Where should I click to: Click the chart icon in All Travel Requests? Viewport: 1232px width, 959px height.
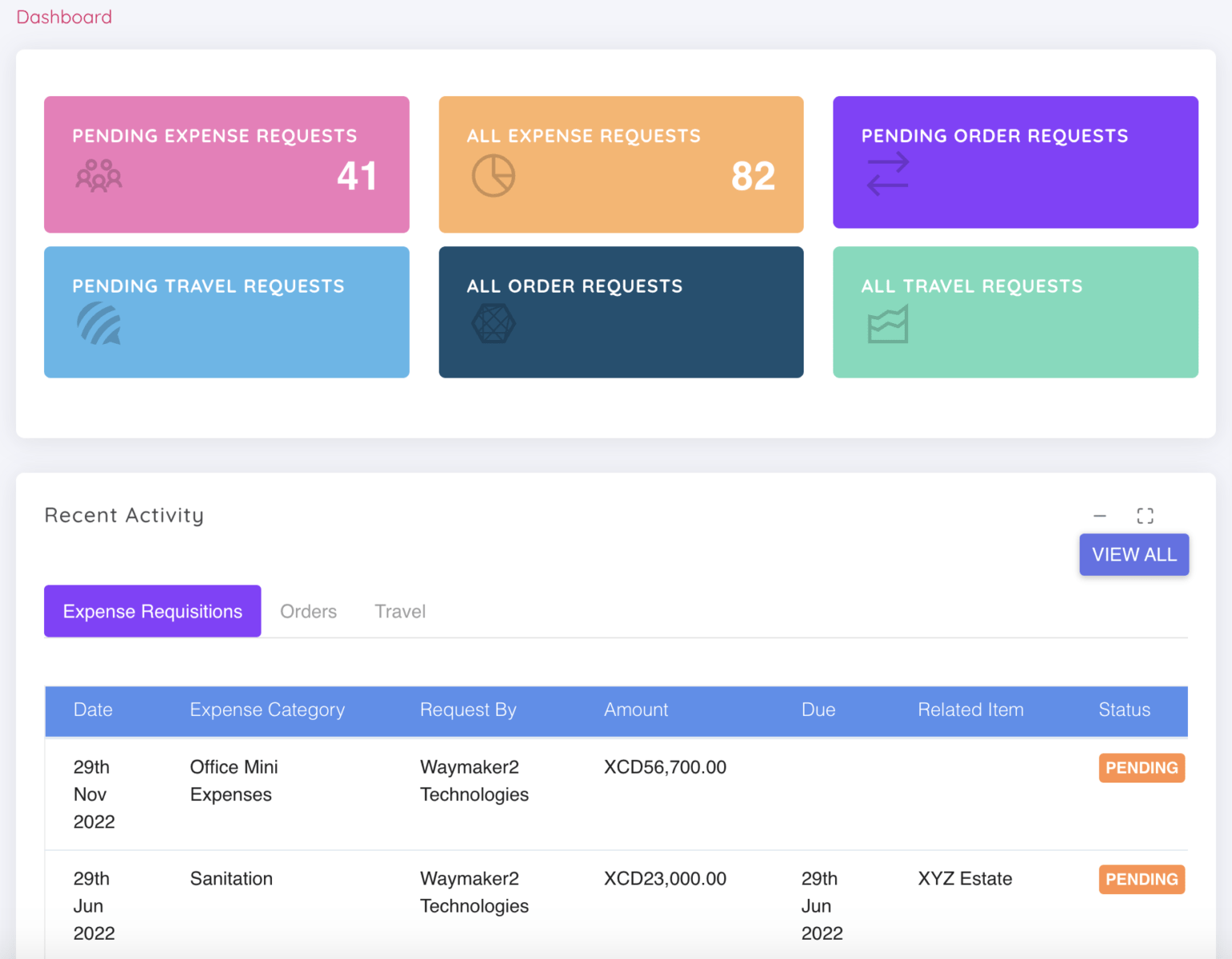tap(888, 324)
